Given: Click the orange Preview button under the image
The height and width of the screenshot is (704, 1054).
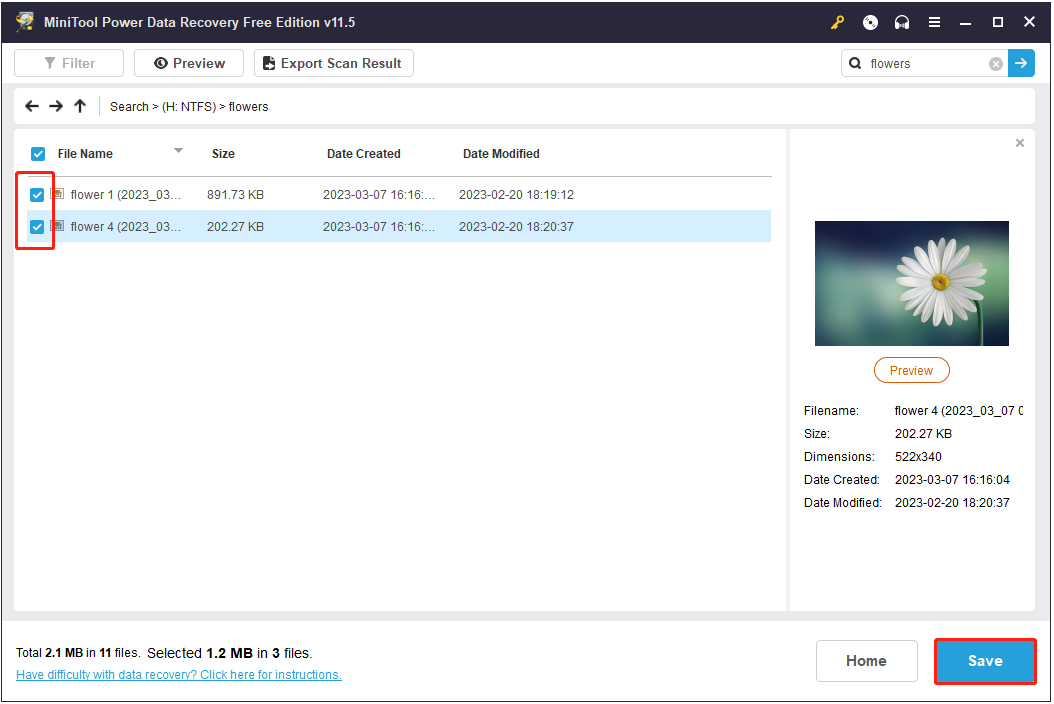Looking at the screenshot, I should tap(911, 370).
